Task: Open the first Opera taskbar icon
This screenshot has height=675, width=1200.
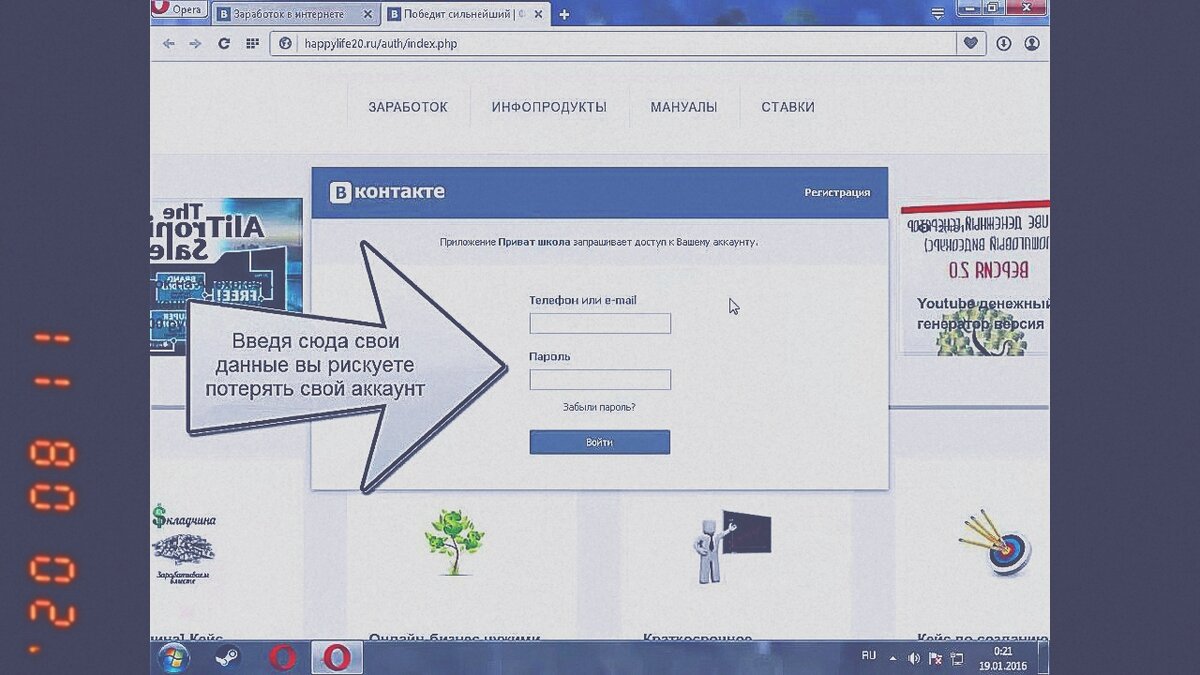Action: pyautogui.click(x=283, y=657)
